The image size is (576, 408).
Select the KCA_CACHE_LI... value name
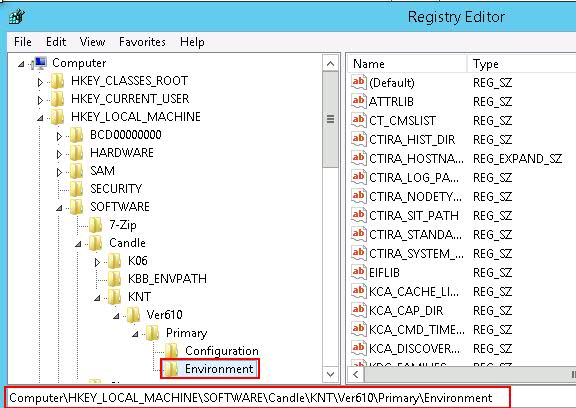point(414,292)
